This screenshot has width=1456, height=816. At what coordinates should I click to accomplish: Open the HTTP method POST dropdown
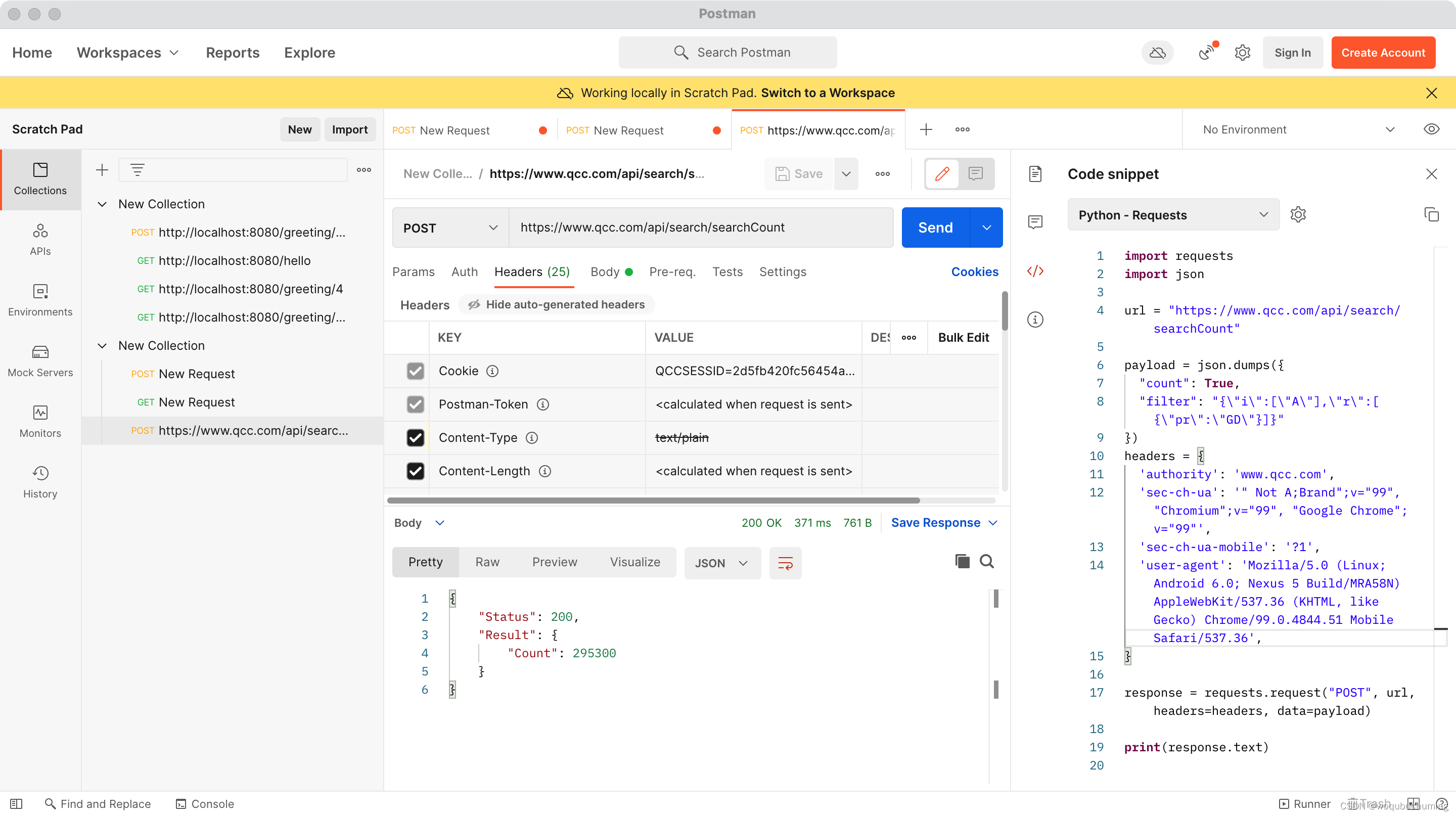click(450, 228)
